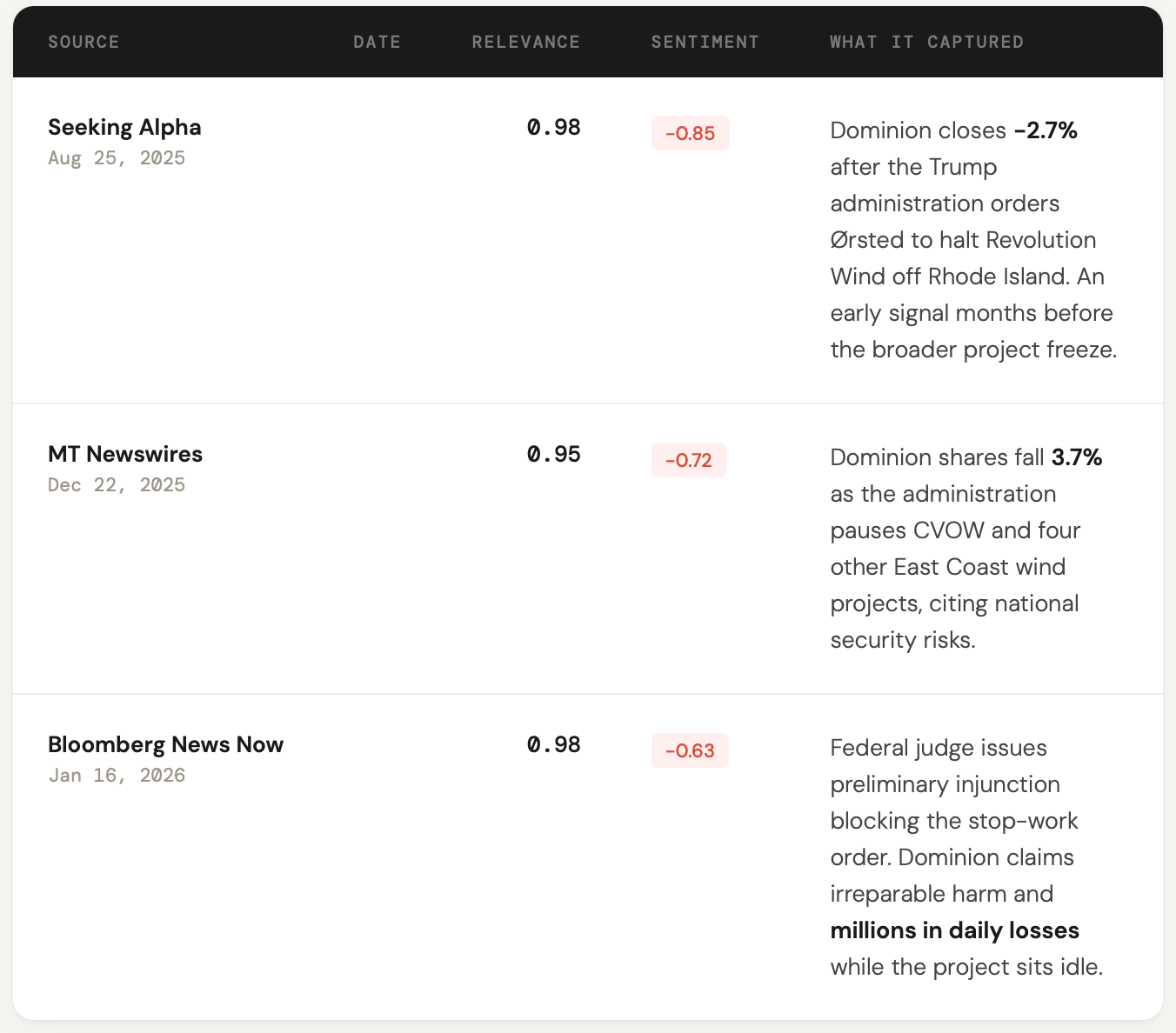Select the Bloomberg News Now source name
Screen dimensions: 1176x1033
(x=165, y=744)
